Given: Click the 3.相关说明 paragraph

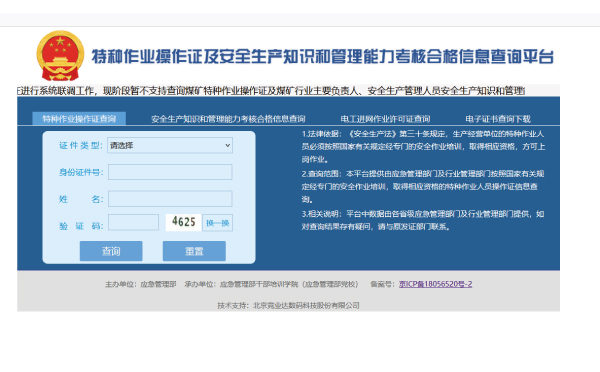Looking at the screenshot, I should click(422, 220).
